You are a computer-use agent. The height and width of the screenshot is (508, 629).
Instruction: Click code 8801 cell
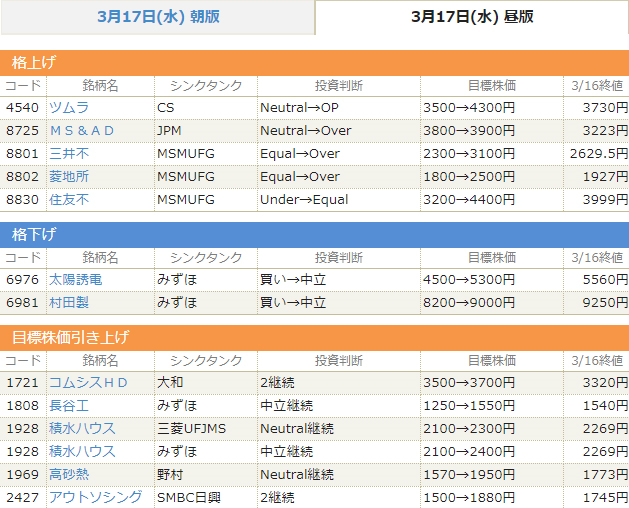22,154
